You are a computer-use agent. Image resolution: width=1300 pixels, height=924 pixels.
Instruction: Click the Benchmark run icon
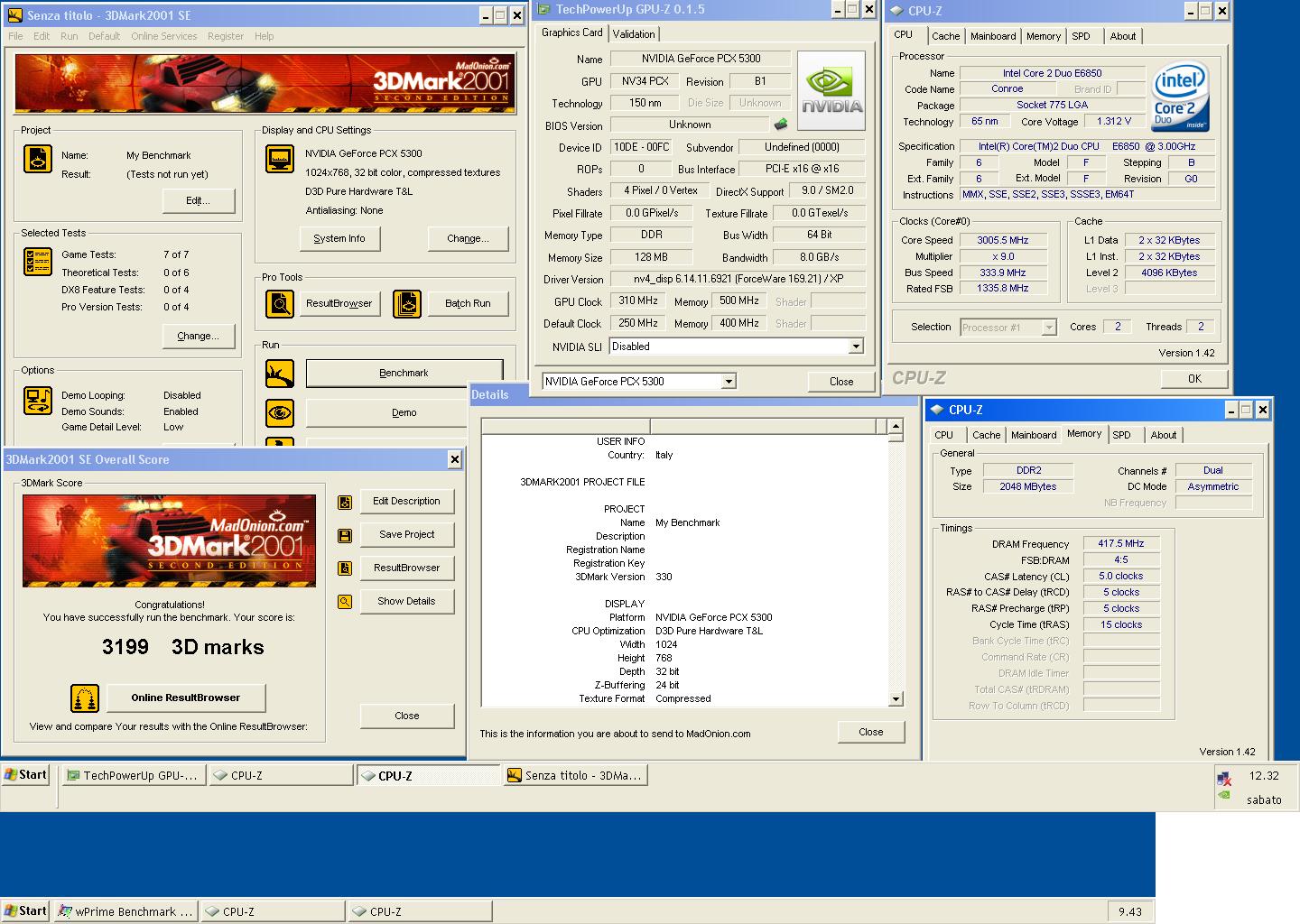[279, 373]
